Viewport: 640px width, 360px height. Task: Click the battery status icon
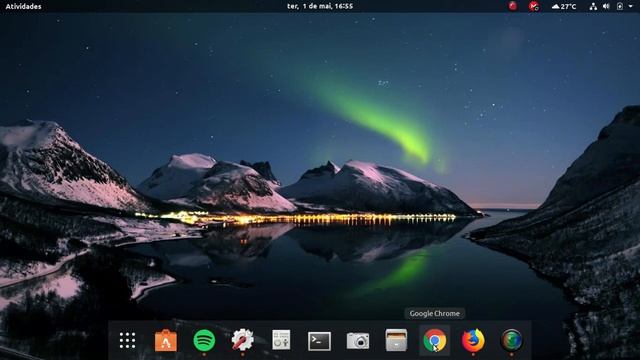coord(620,6)
